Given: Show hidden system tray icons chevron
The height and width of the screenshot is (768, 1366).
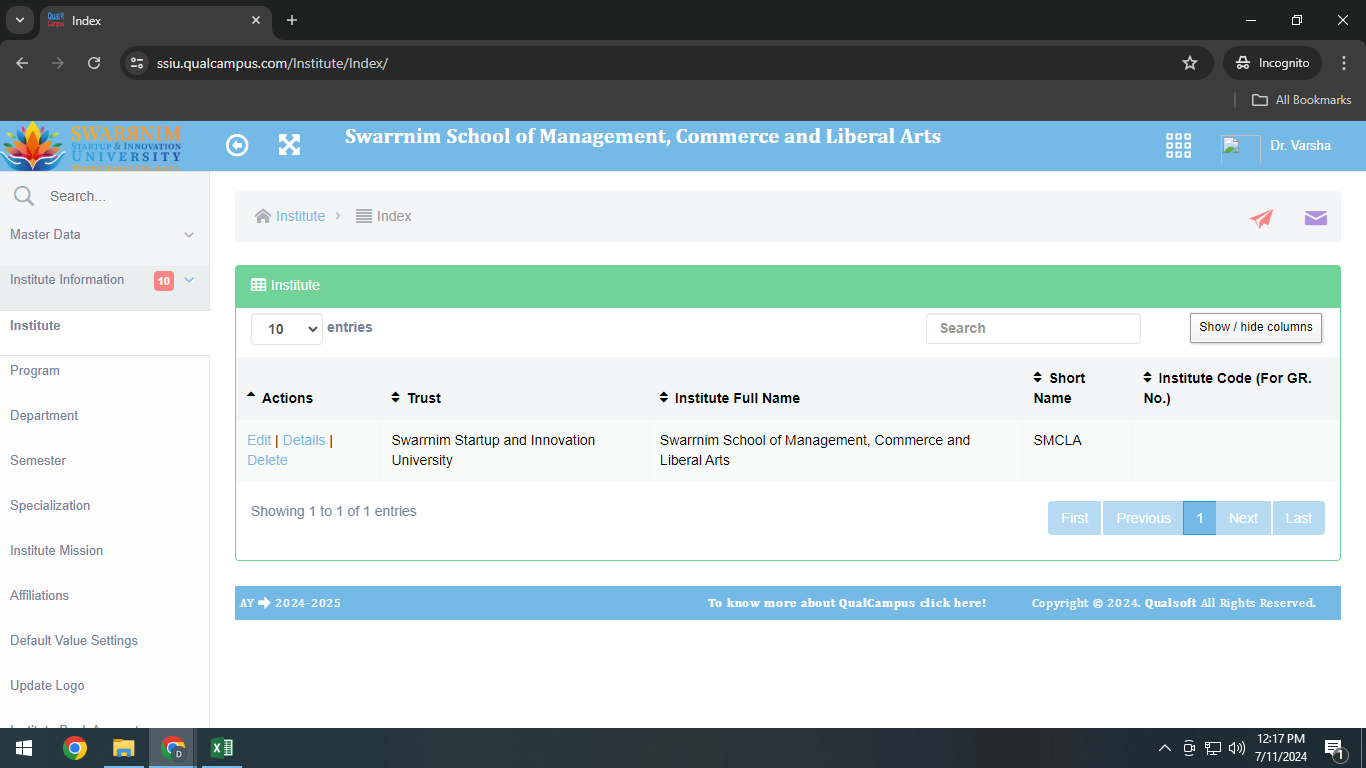Looking at the screenshot, I should tap(1164, 748).
